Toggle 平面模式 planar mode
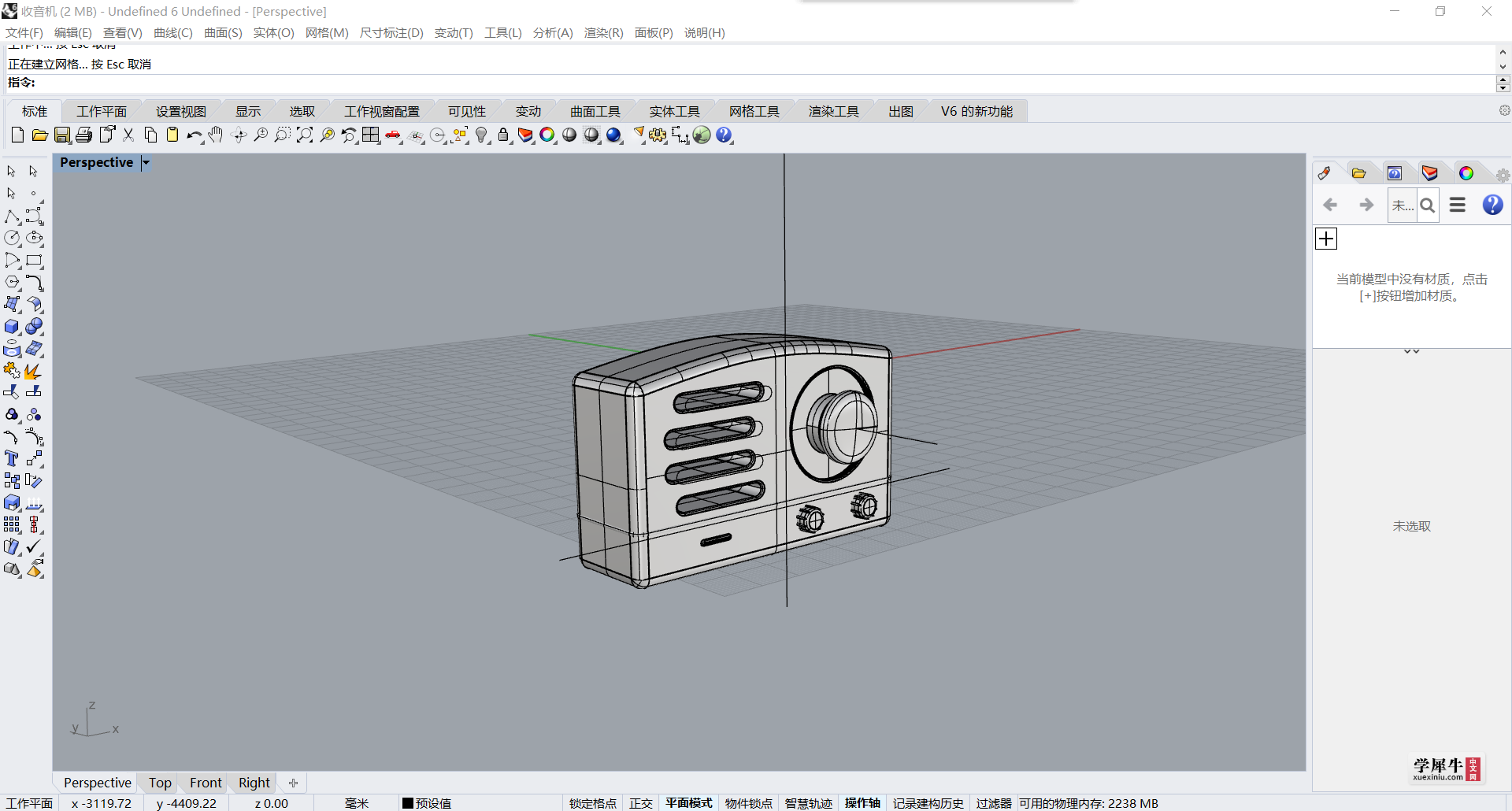The image size is (1512, 811). point(689,803)
